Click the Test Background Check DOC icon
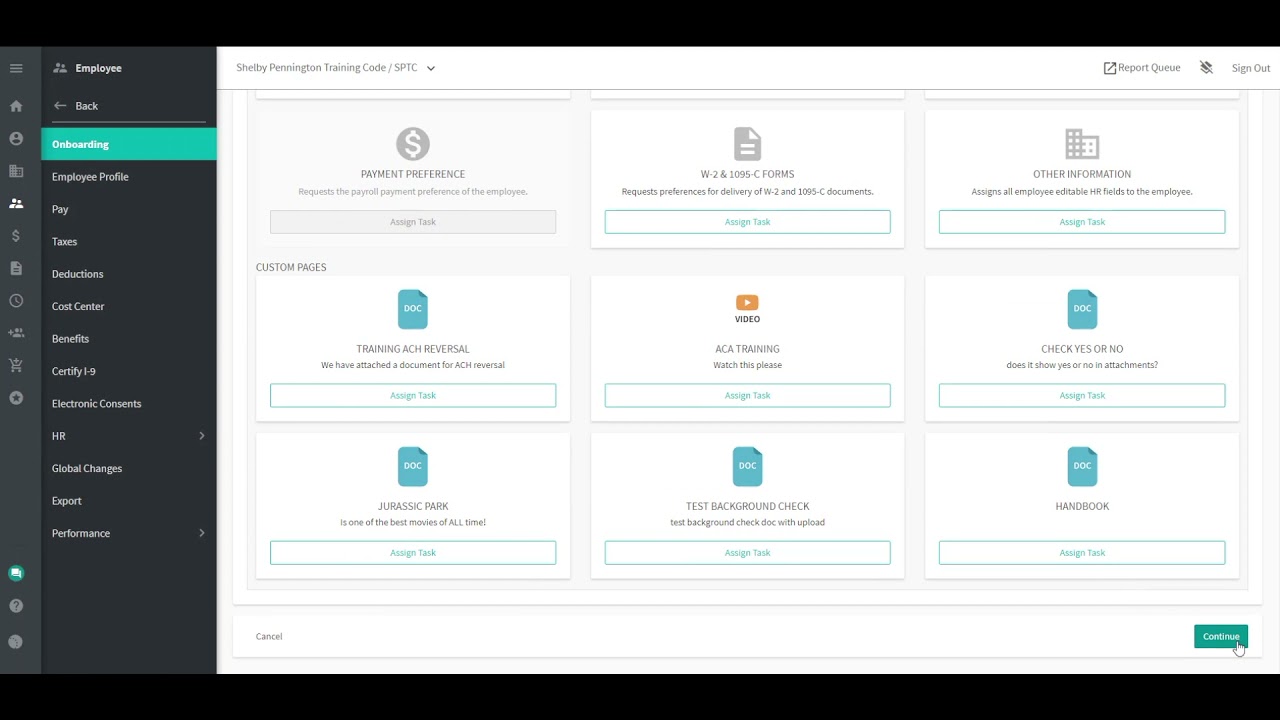This screenshot has height=720, width=1280. 748,467
